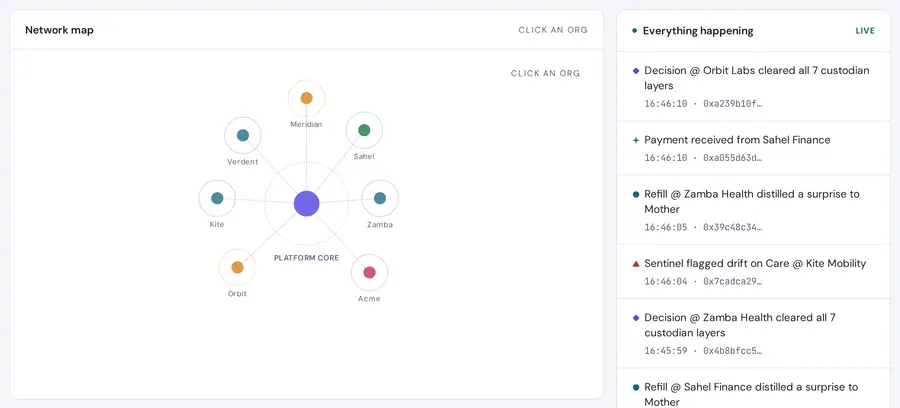Select the Verdent org node

point(243,135)
